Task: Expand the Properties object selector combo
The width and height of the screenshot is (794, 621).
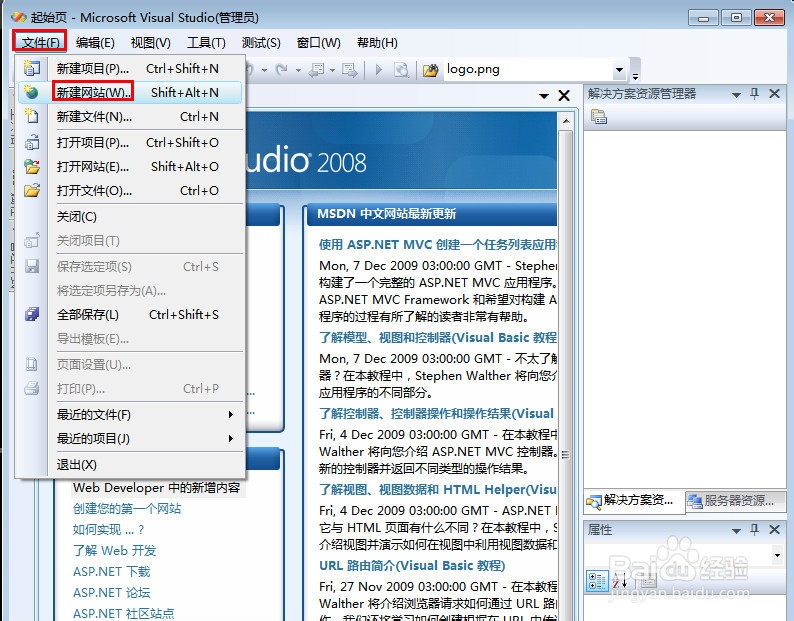Action: [x=777, y=555]
